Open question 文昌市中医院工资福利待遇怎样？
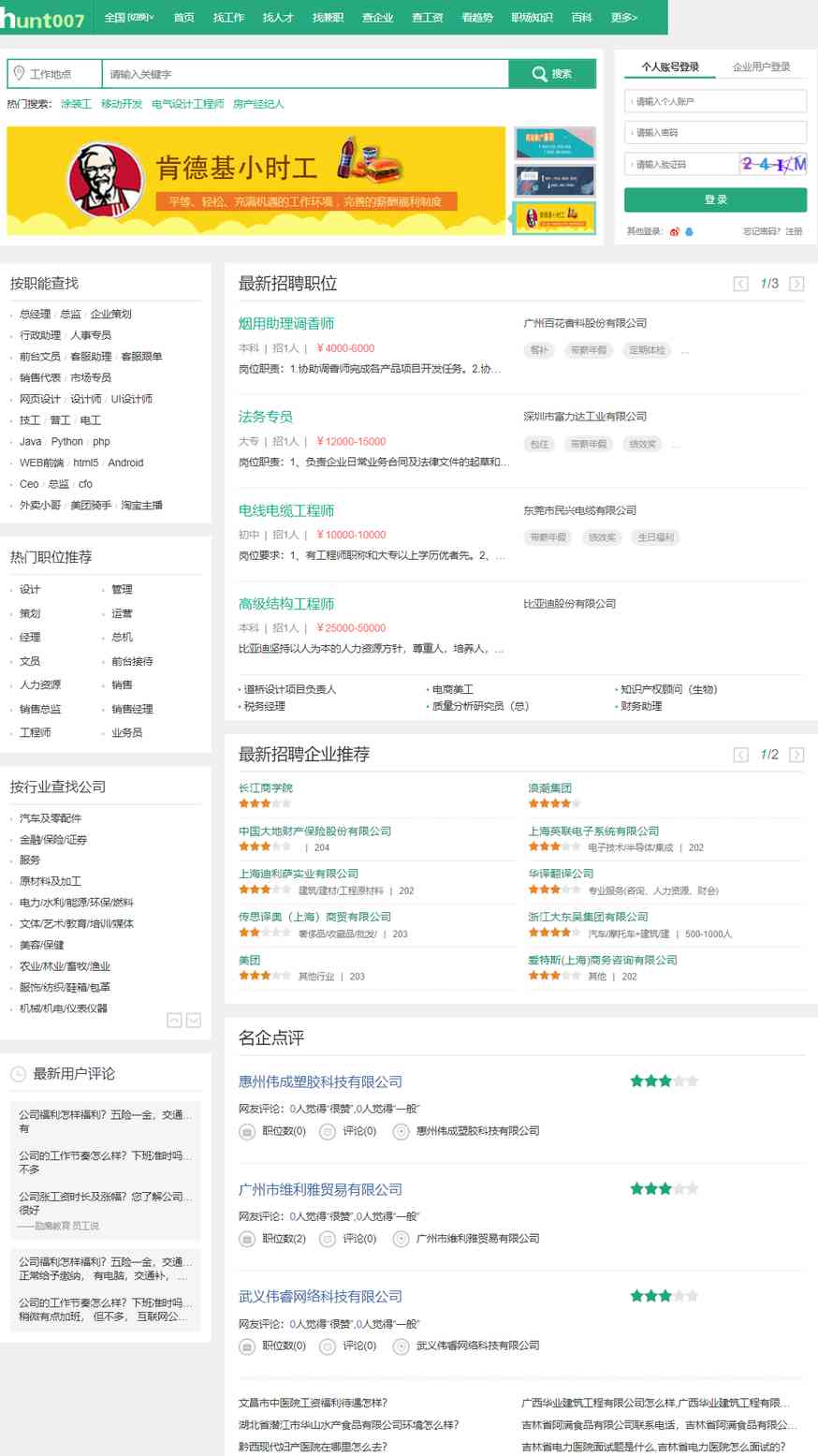 (313, 1403)
